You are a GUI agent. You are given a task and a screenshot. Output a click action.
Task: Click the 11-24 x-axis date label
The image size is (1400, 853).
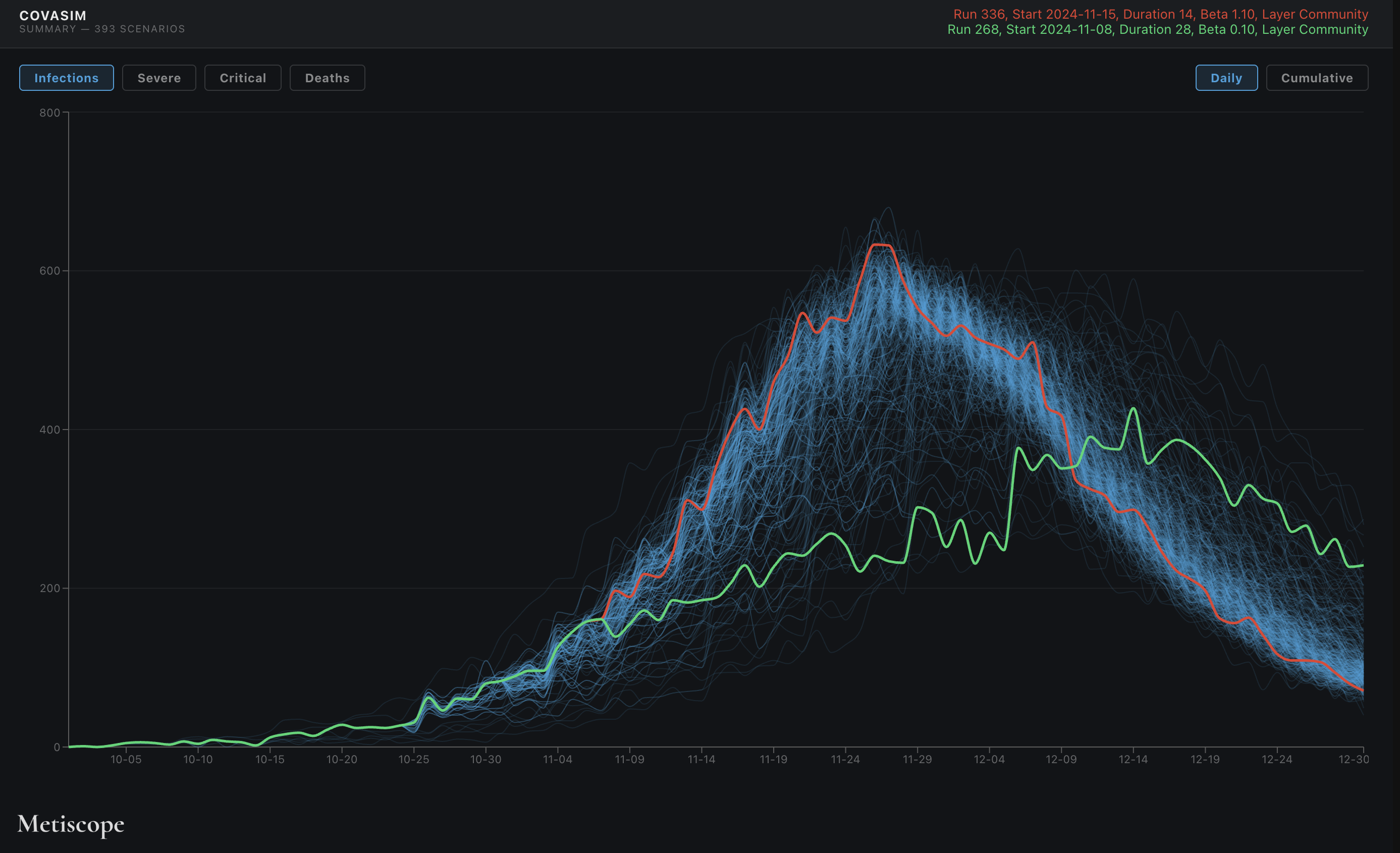pos(845,759)
